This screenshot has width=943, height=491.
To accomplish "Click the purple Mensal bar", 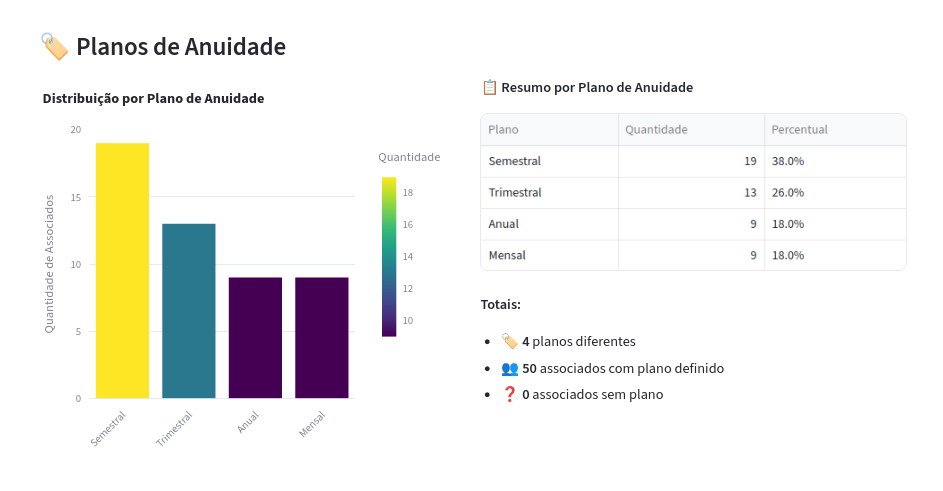I will [x=322, y=337].
